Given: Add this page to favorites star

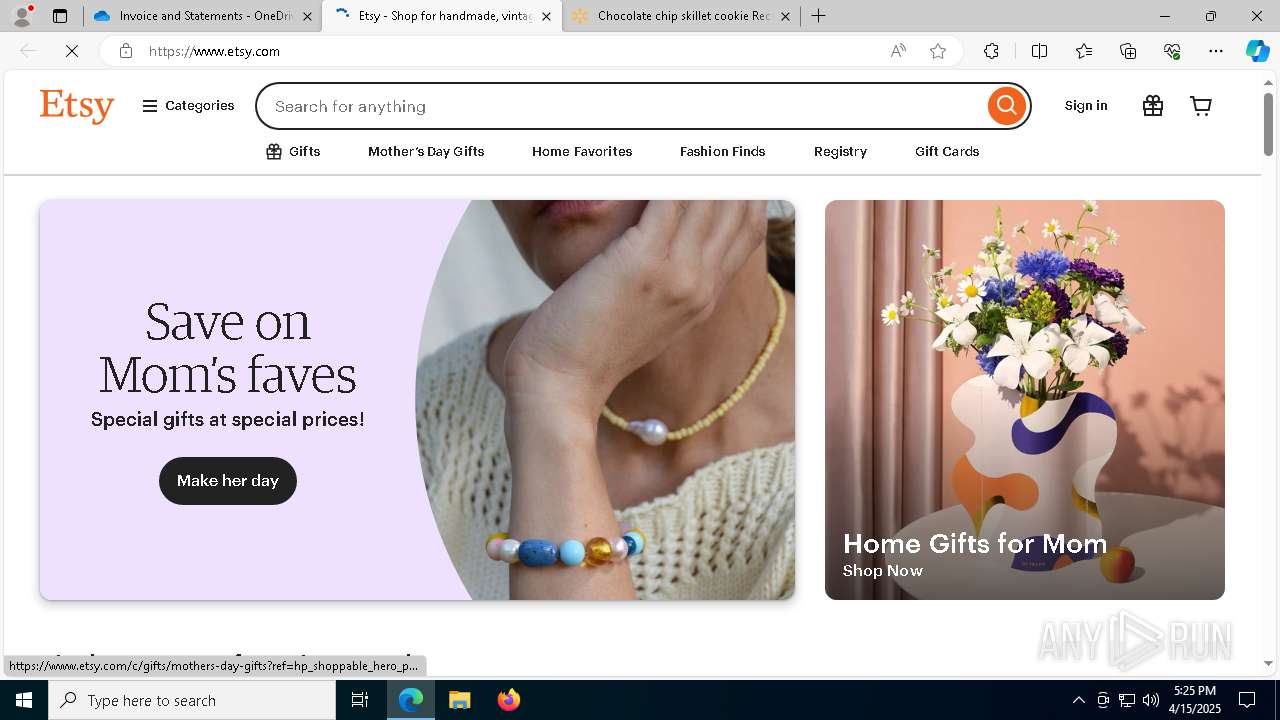Looking at the screenshot, I should (938, 51).
